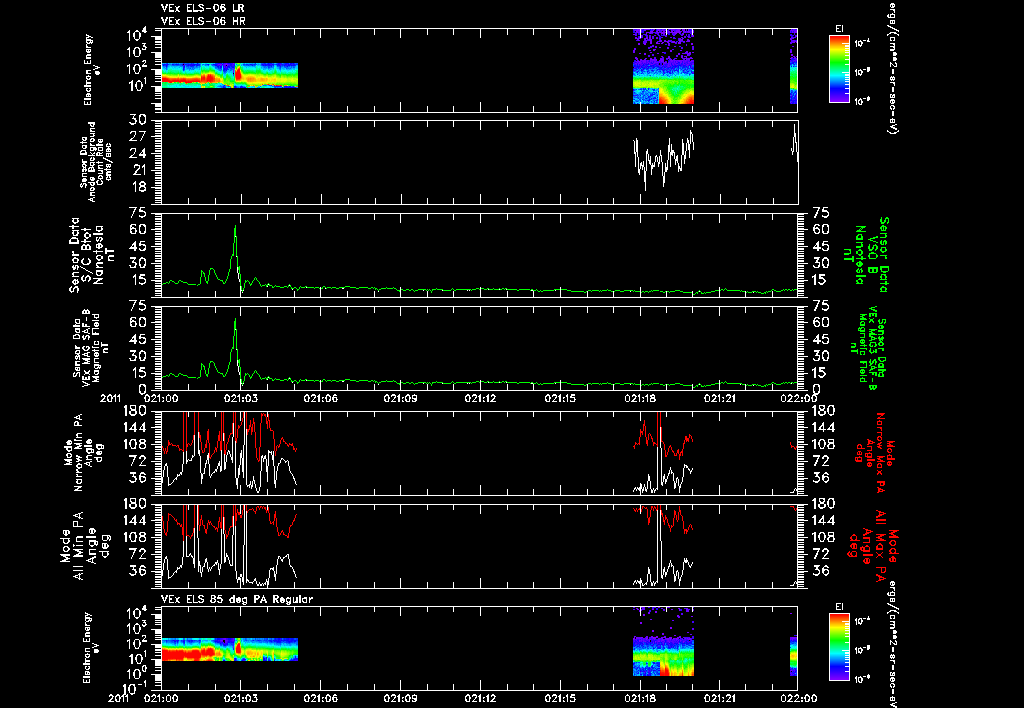Click the VEx ELS 85 deg PA Regular label
1024x708 pixels.
pos(237,599)
